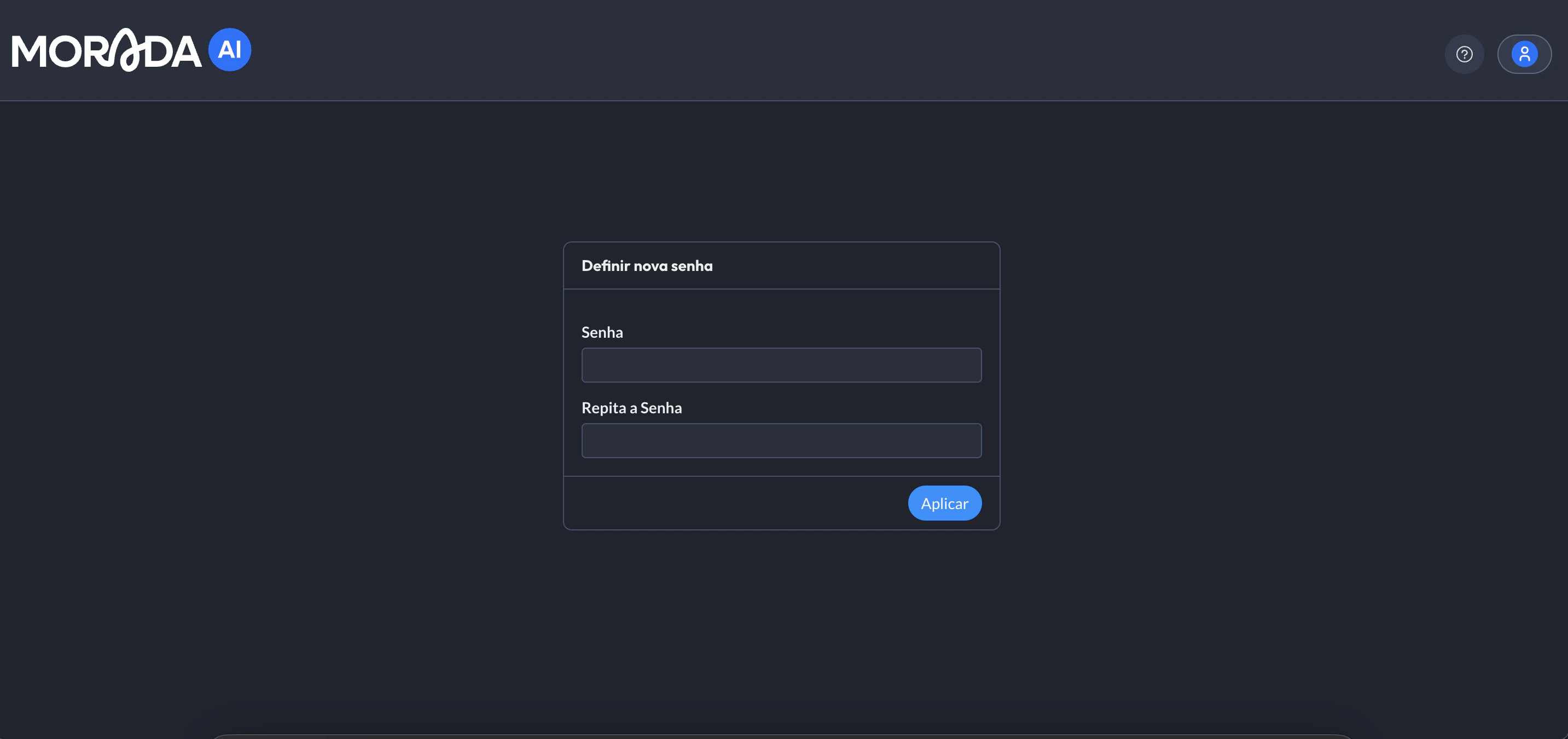Select the 'Senha' field label

(601, 332)
